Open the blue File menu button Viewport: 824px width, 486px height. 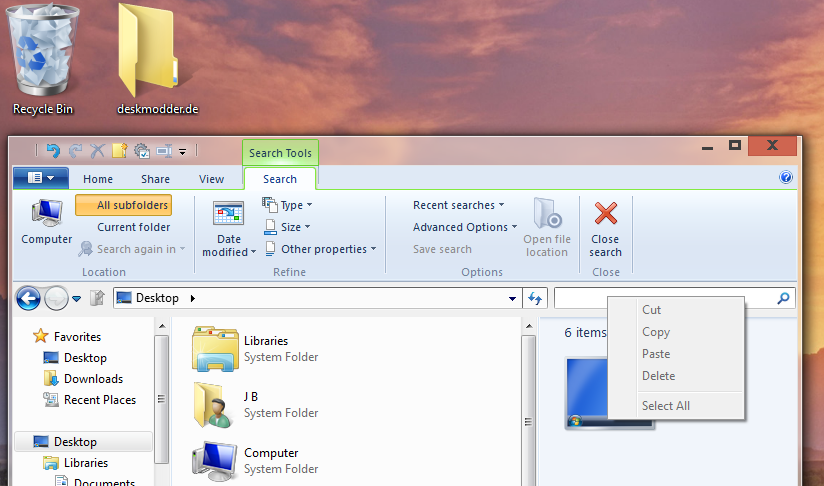click(41, 178)
